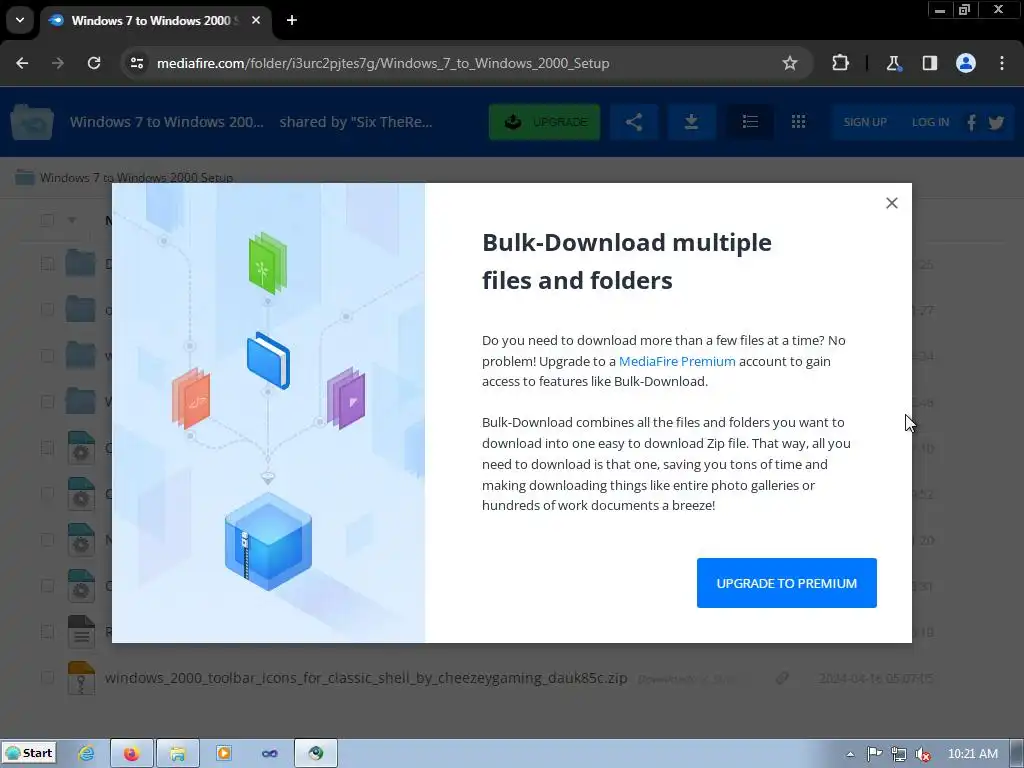Click the Twitter icon in header
1024x768 pixels.
(x=996, y=122)
